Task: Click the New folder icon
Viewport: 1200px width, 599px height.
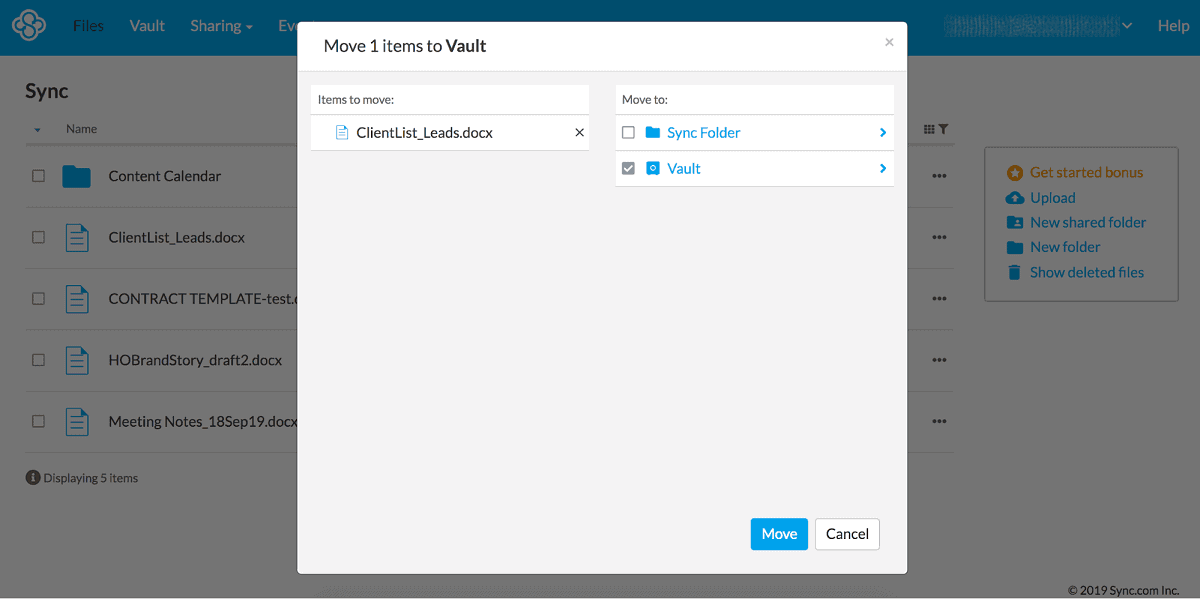Action: [x=1016, y=247]
